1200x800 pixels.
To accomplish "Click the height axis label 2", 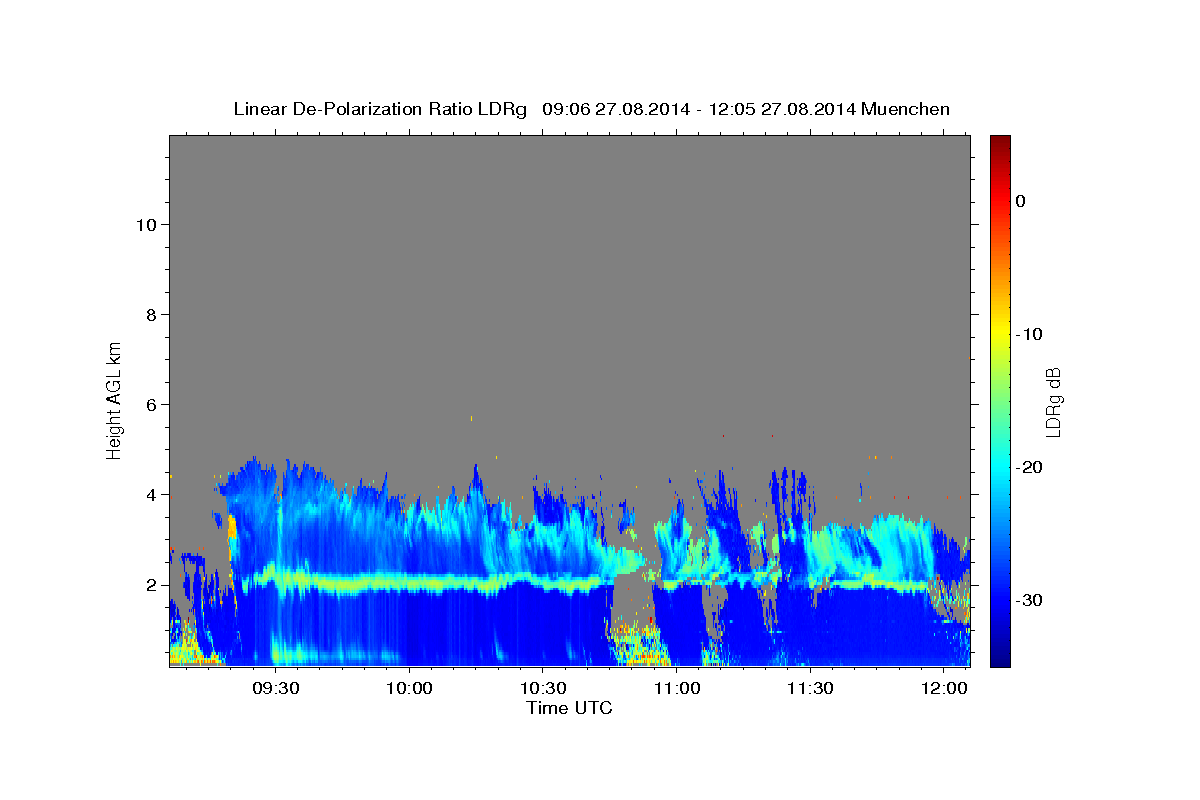I will point(150,585).
